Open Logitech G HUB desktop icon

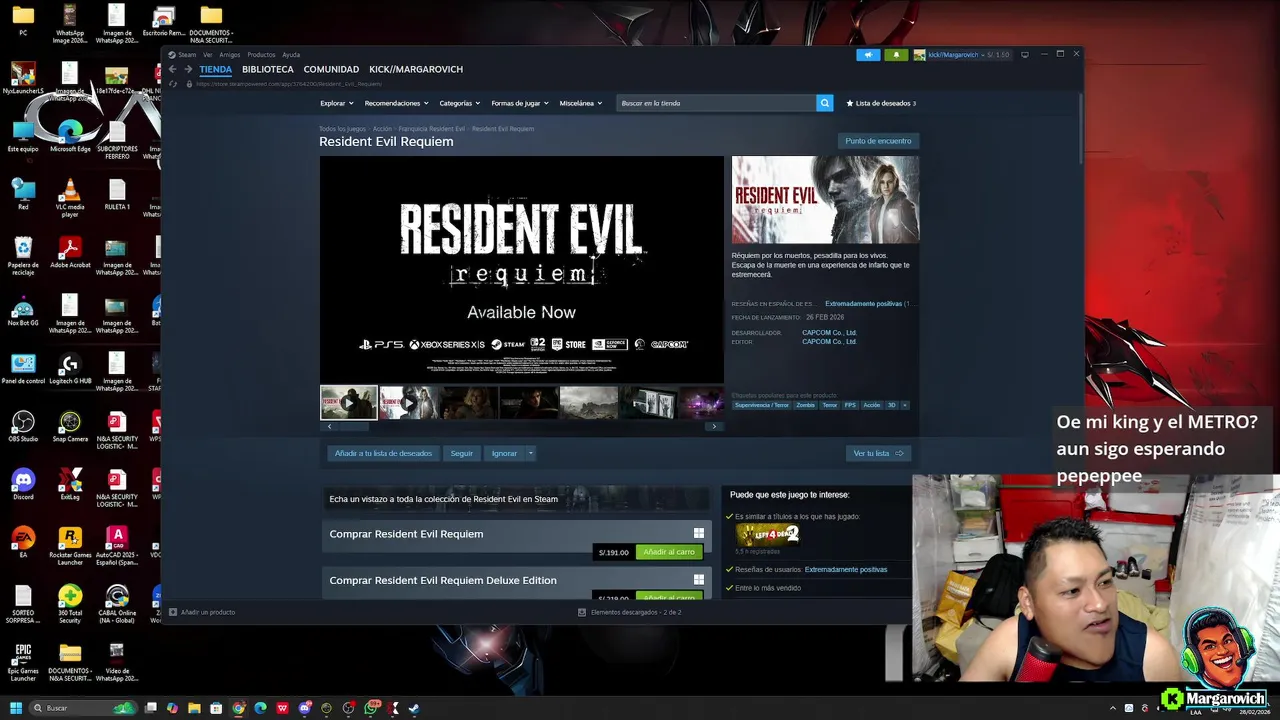[70, 369]
